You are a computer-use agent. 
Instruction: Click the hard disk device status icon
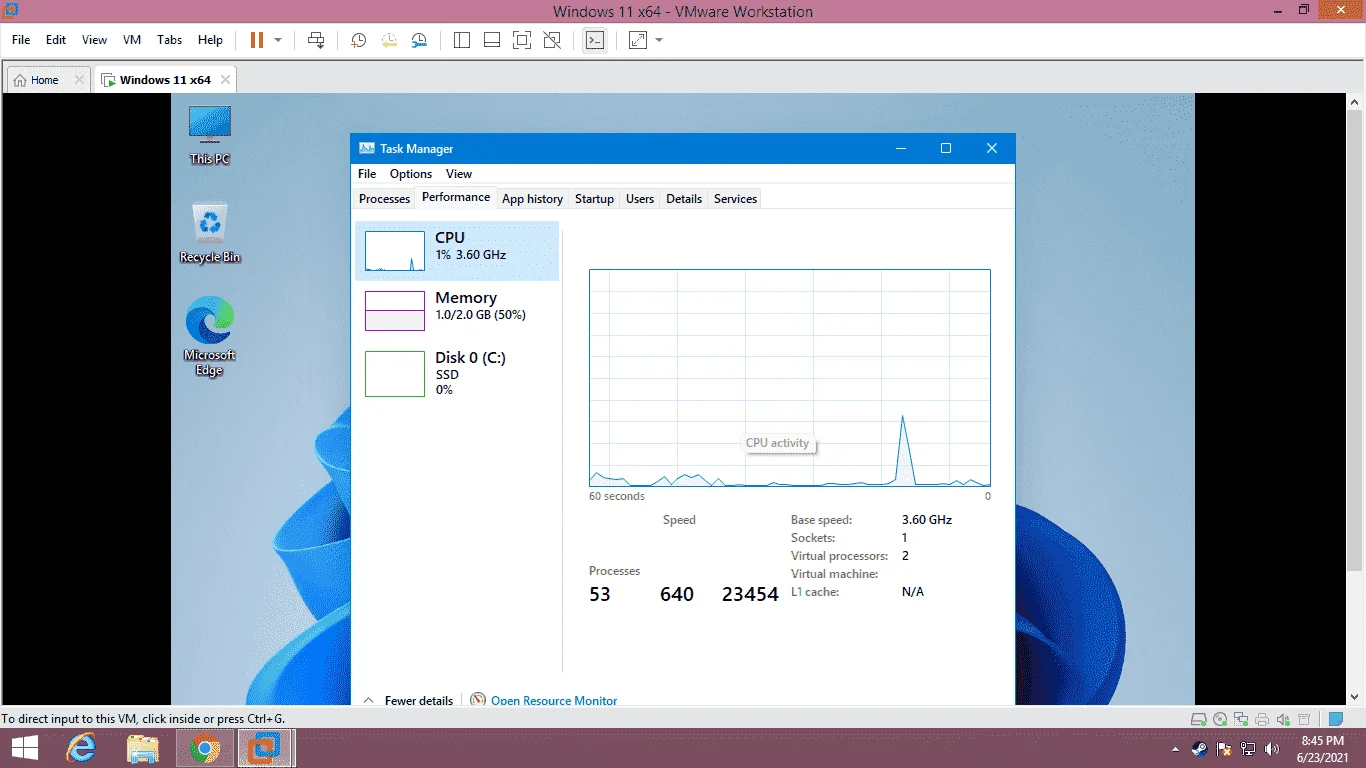click(x=1198, y=719)
